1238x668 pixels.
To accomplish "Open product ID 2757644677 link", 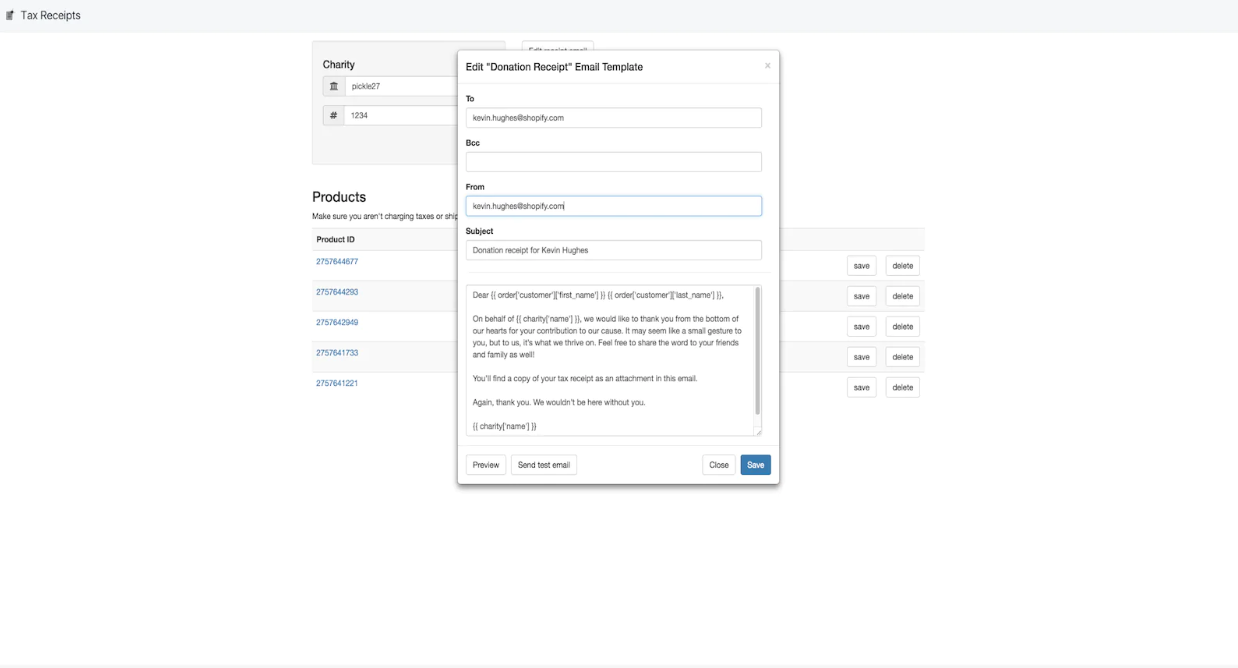I will (x=337, y=262).
